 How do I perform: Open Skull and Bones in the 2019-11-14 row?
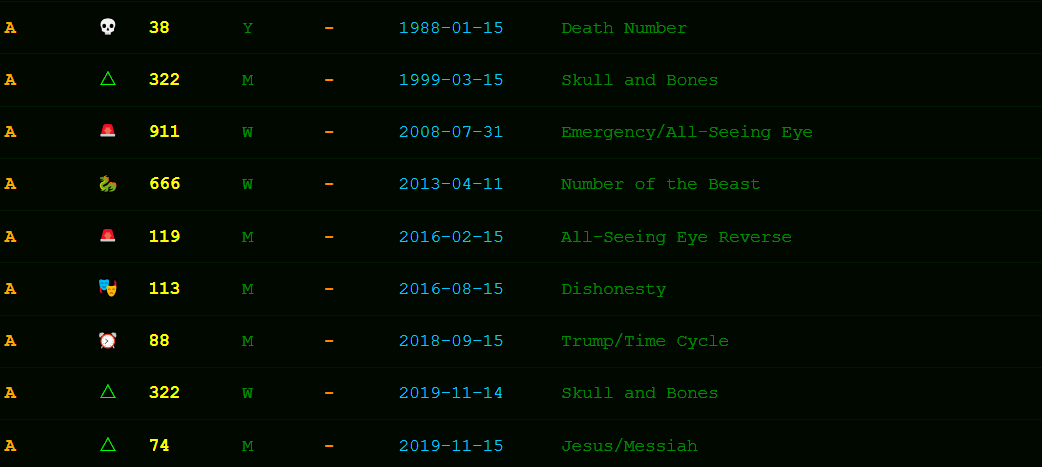point(640,393)
